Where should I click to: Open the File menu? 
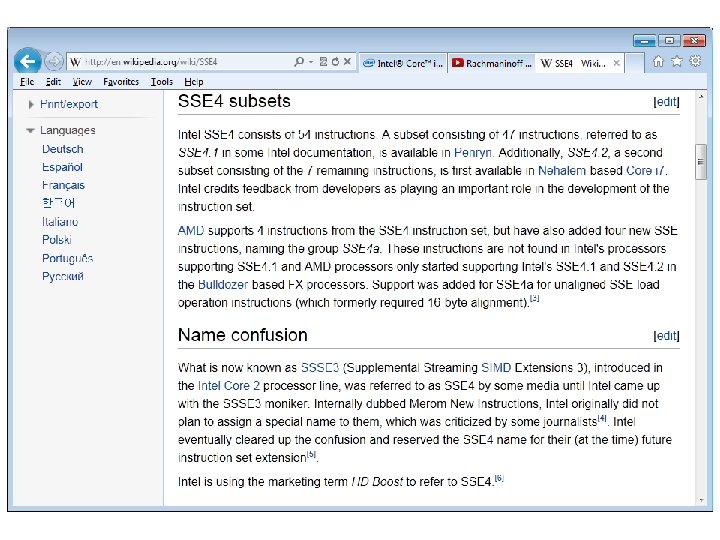pyautogui.click(x=27, y=82)
